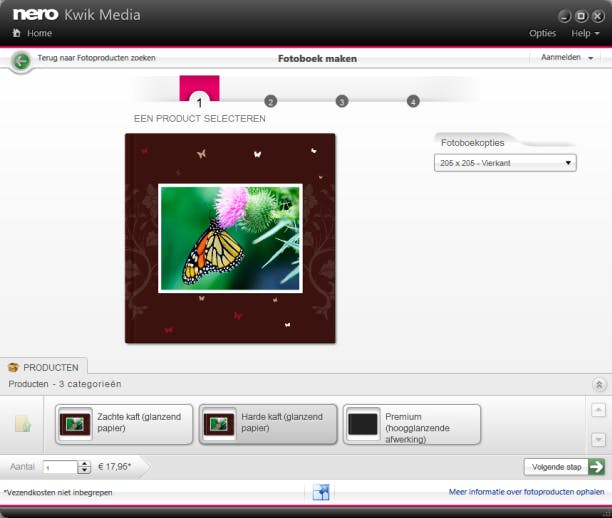Click the EEN PRODUCT SELECTEREN label
This screenshot has height=518, width=612.
click(x=199, y=119)
